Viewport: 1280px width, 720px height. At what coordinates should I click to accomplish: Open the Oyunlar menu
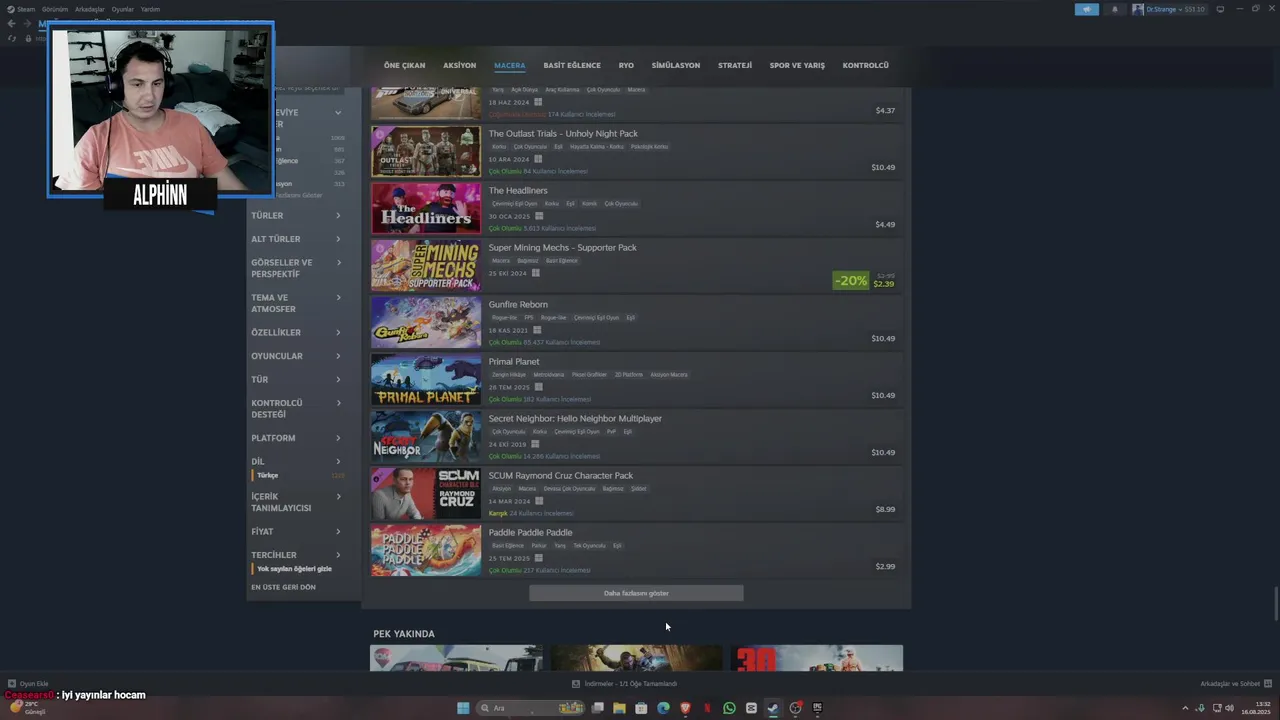[122, 9]
